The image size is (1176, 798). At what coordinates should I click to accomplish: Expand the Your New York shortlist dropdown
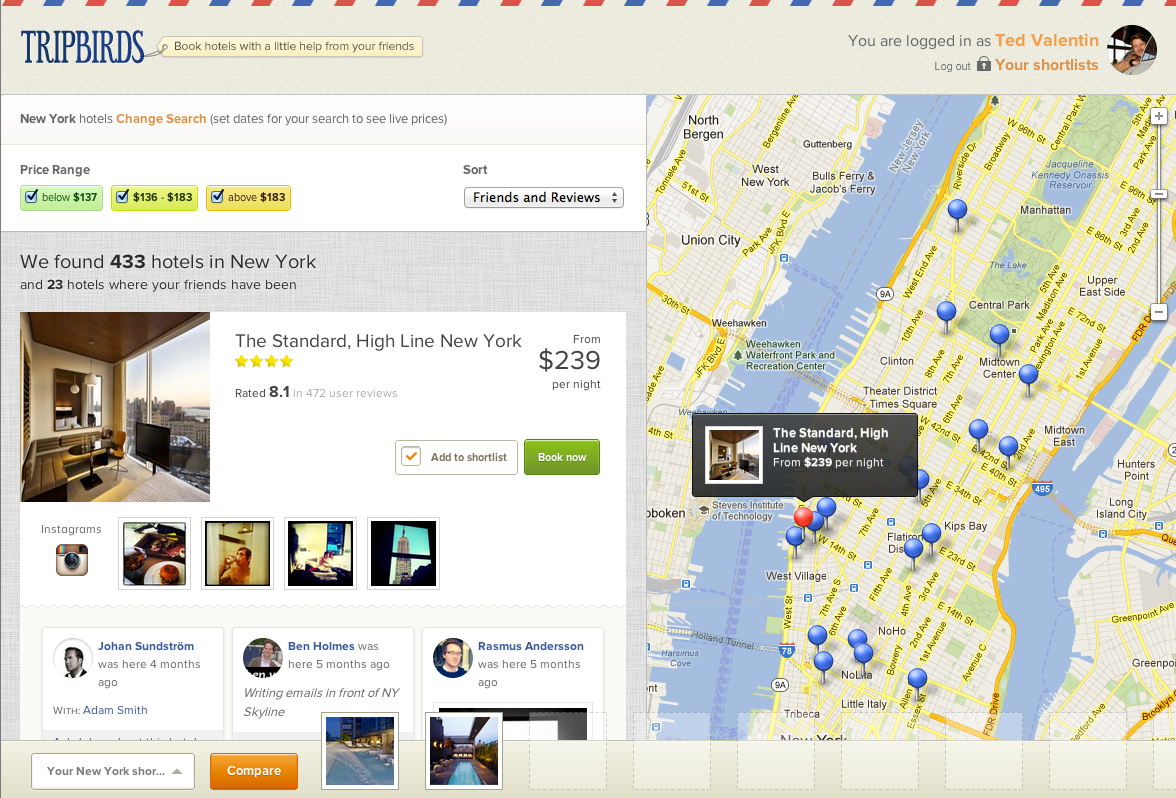pos(113,772)
